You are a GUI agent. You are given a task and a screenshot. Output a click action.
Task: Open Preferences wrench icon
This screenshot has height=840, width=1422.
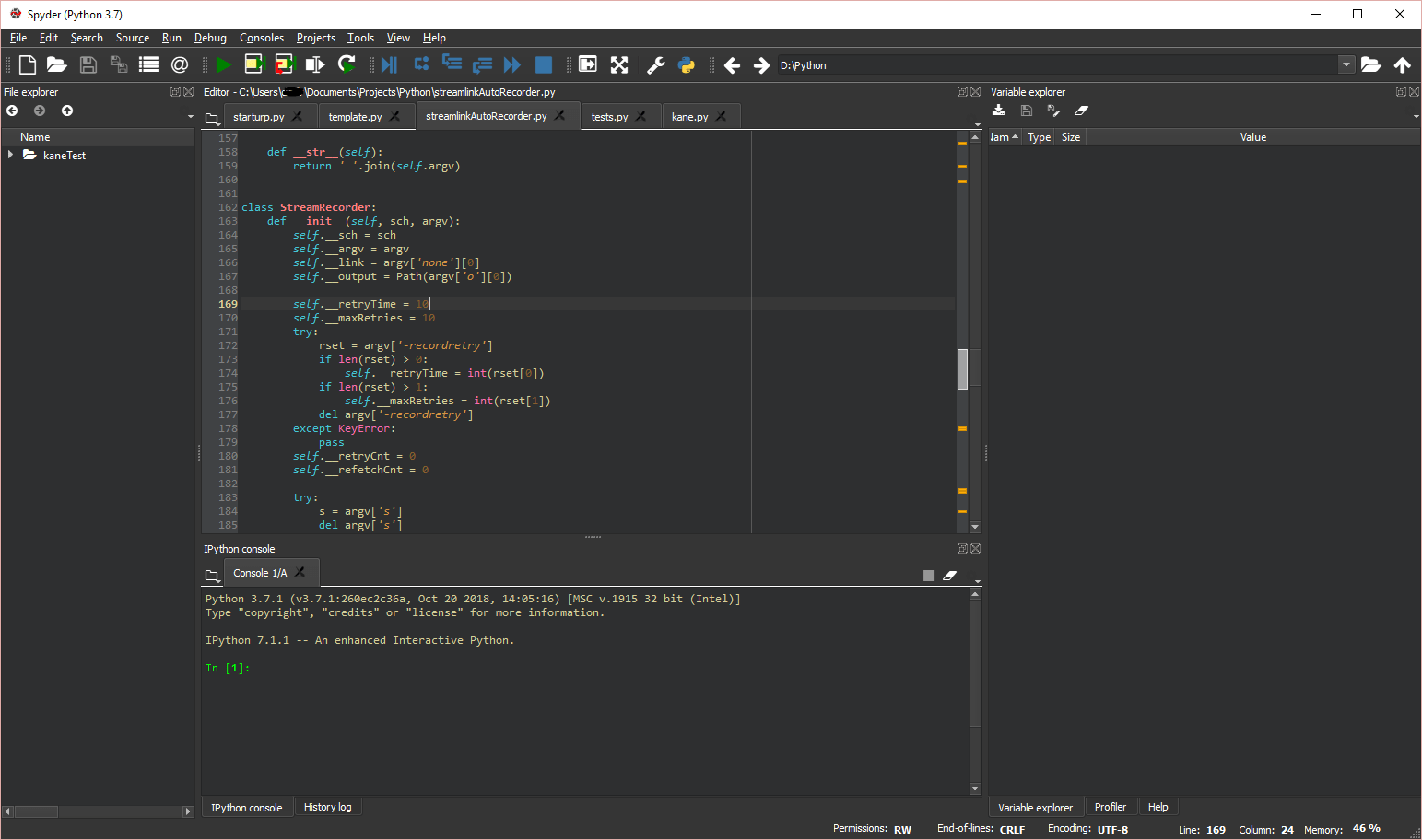click(656, 64)
